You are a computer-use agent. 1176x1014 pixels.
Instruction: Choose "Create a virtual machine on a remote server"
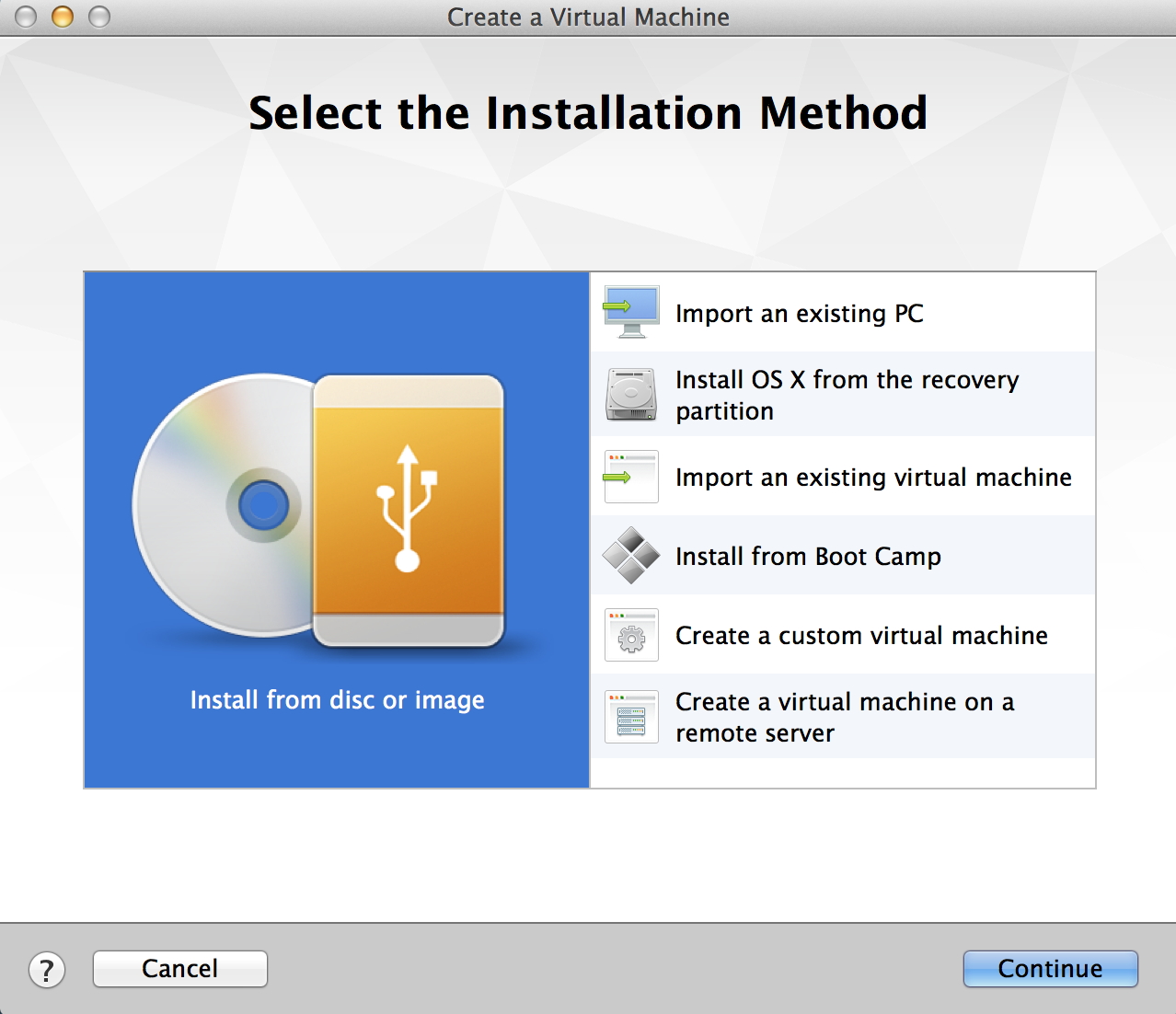(x=845, y=716)
